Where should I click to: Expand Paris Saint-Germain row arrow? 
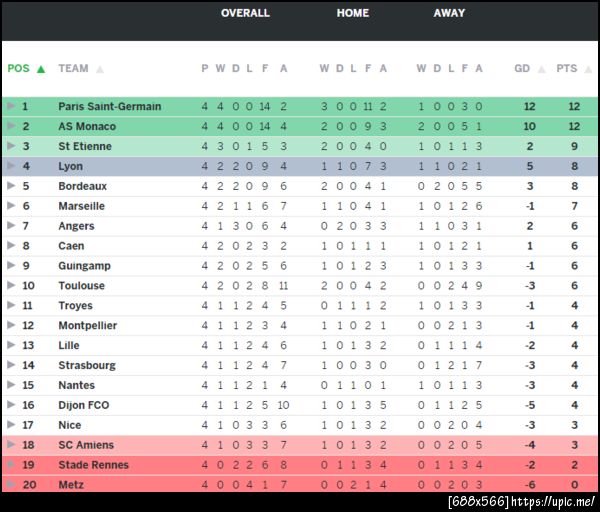point(11,106)
